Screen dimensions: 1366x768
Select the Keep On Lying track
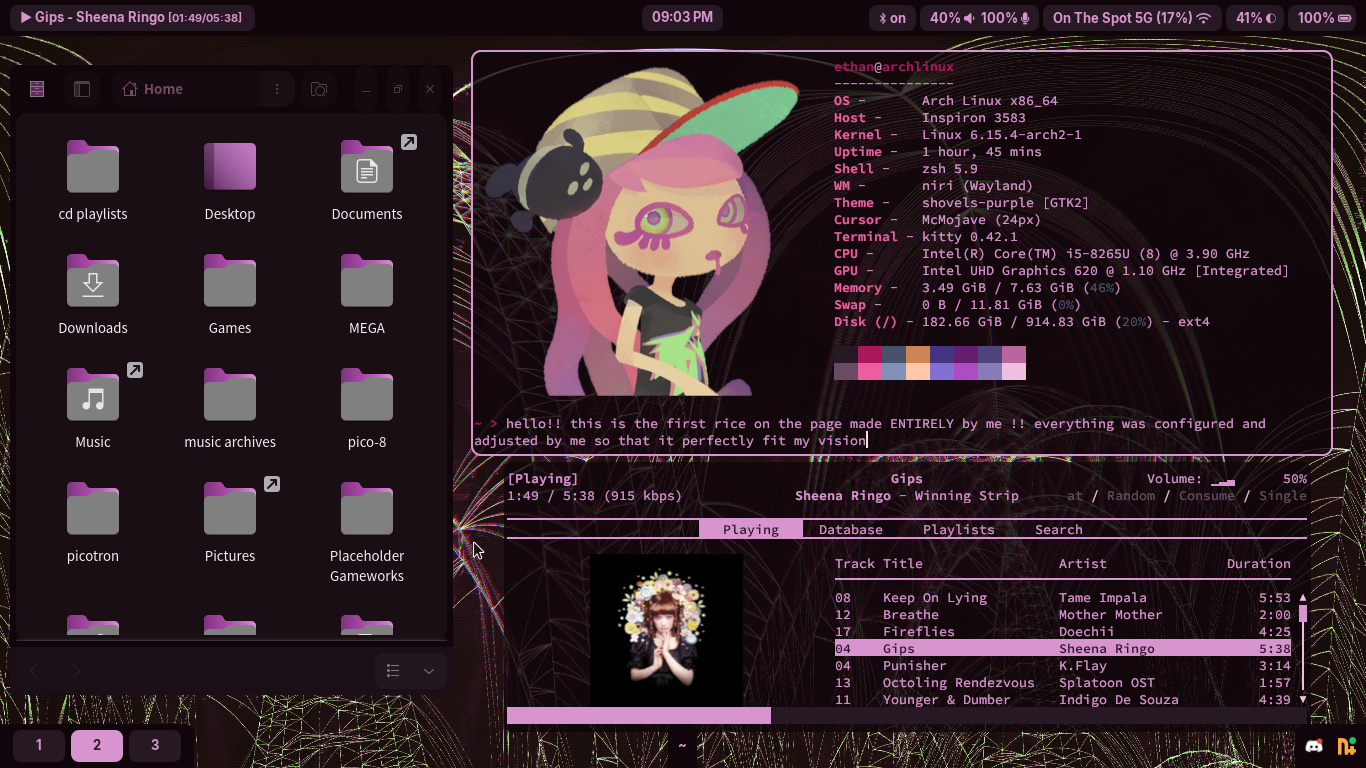pos(1063,598)
